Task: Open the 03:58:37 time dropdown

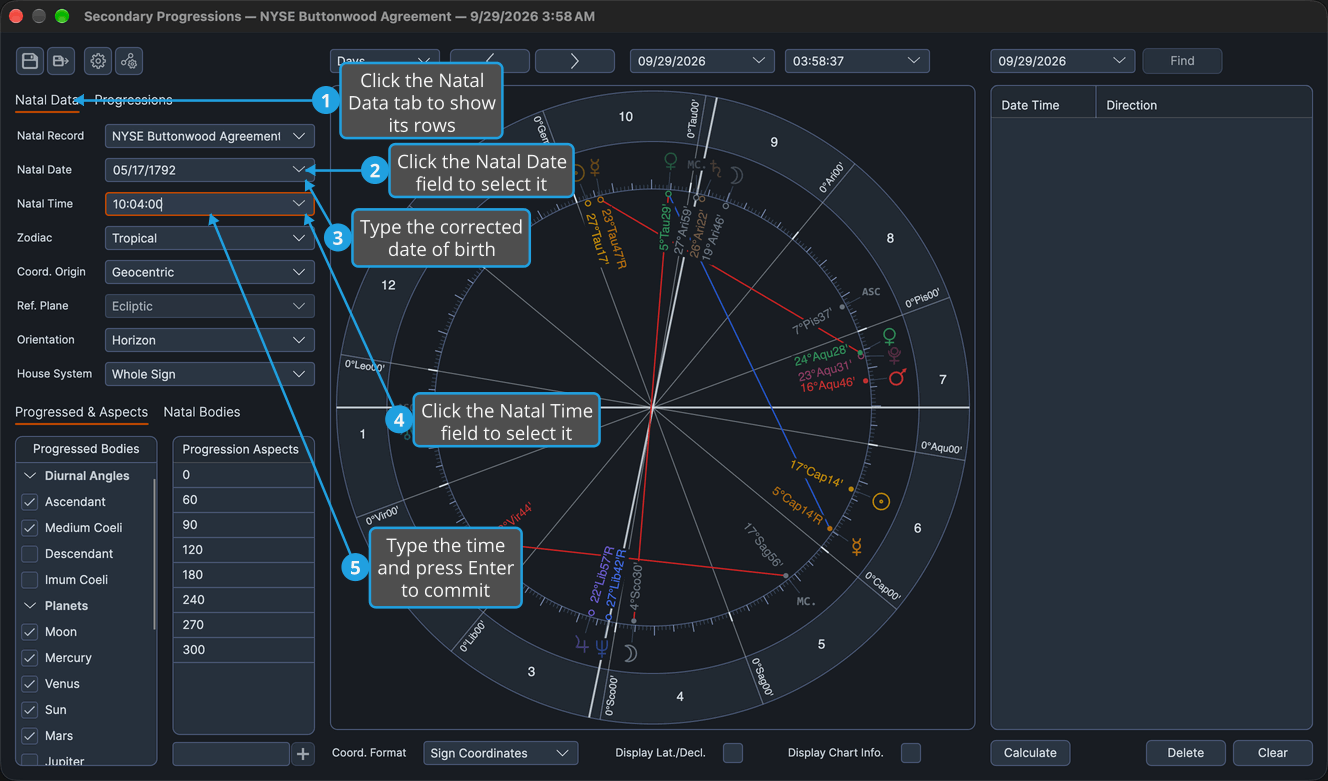Action: [x=857, y=61]
